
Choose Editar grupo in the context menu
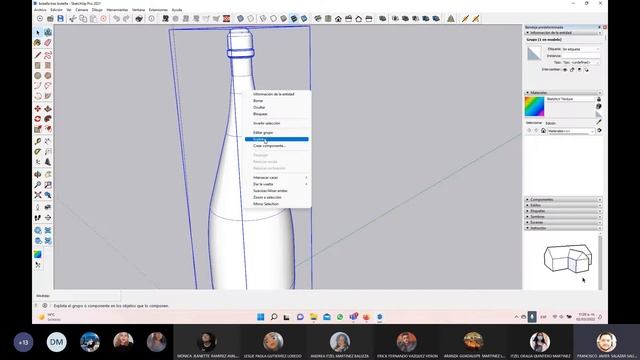pyautogui.click(x=277, y=133)
